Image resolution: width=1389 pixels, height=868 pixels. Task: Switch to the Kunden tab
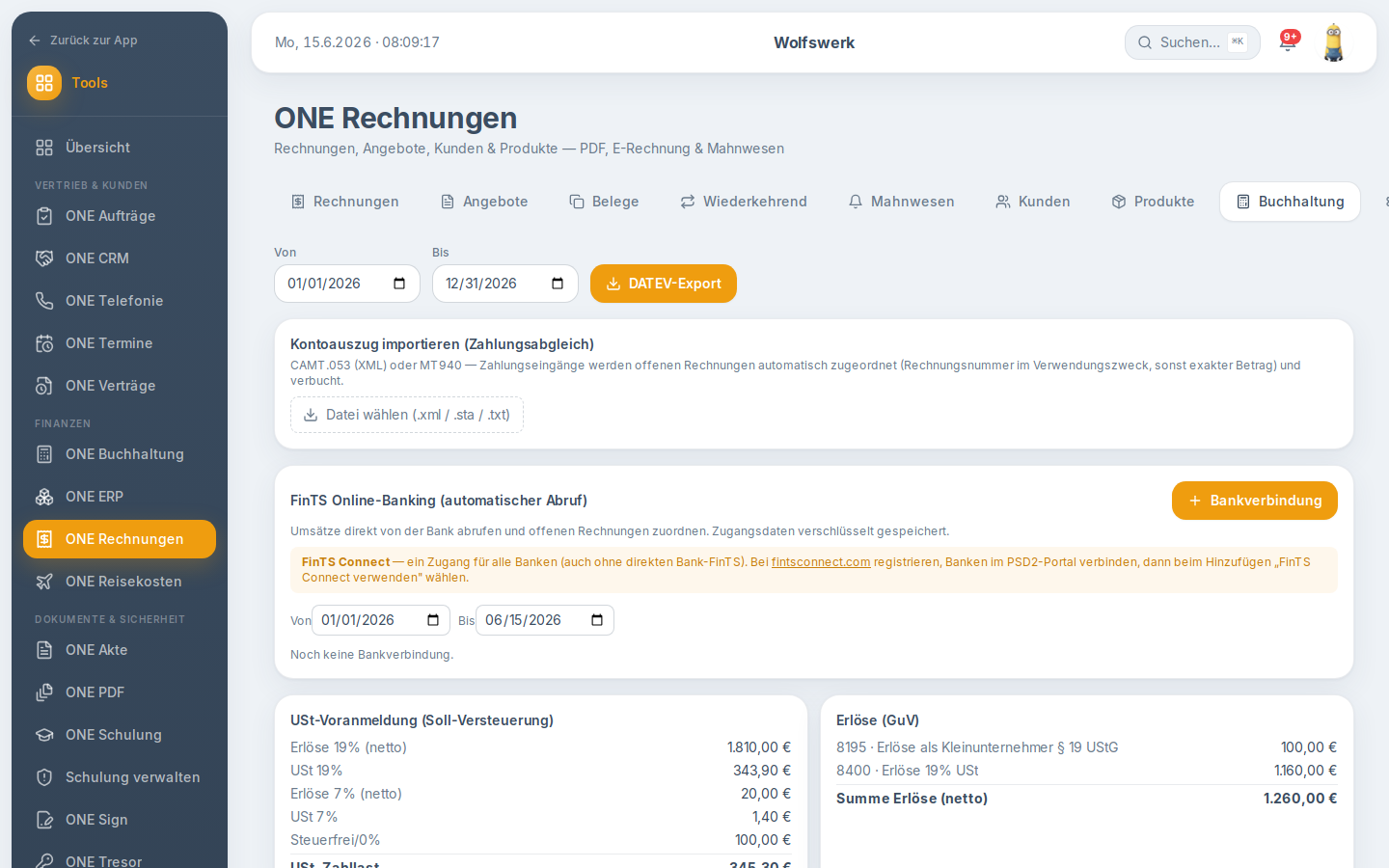[x=1033, y=202]
